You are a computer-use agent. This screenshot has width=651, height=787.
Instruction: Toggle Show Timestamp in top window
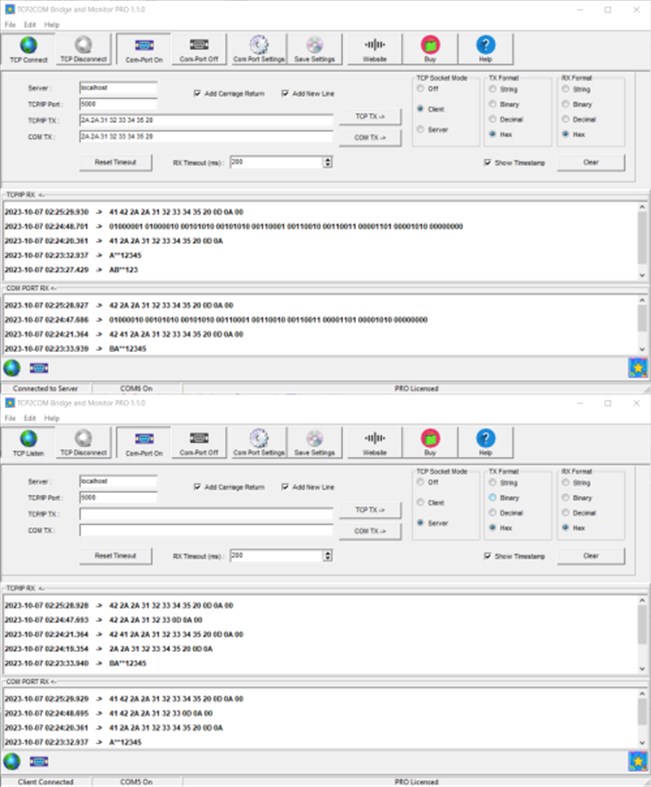(x=487, y=163)
